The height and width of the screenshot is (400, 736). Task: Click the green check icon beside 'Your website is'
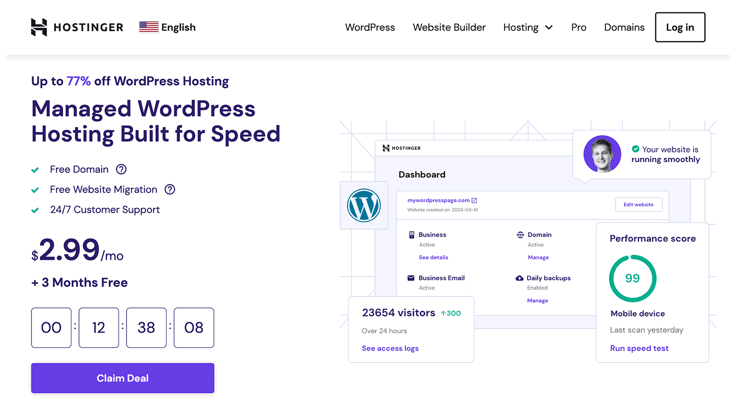tap(635, 149)
